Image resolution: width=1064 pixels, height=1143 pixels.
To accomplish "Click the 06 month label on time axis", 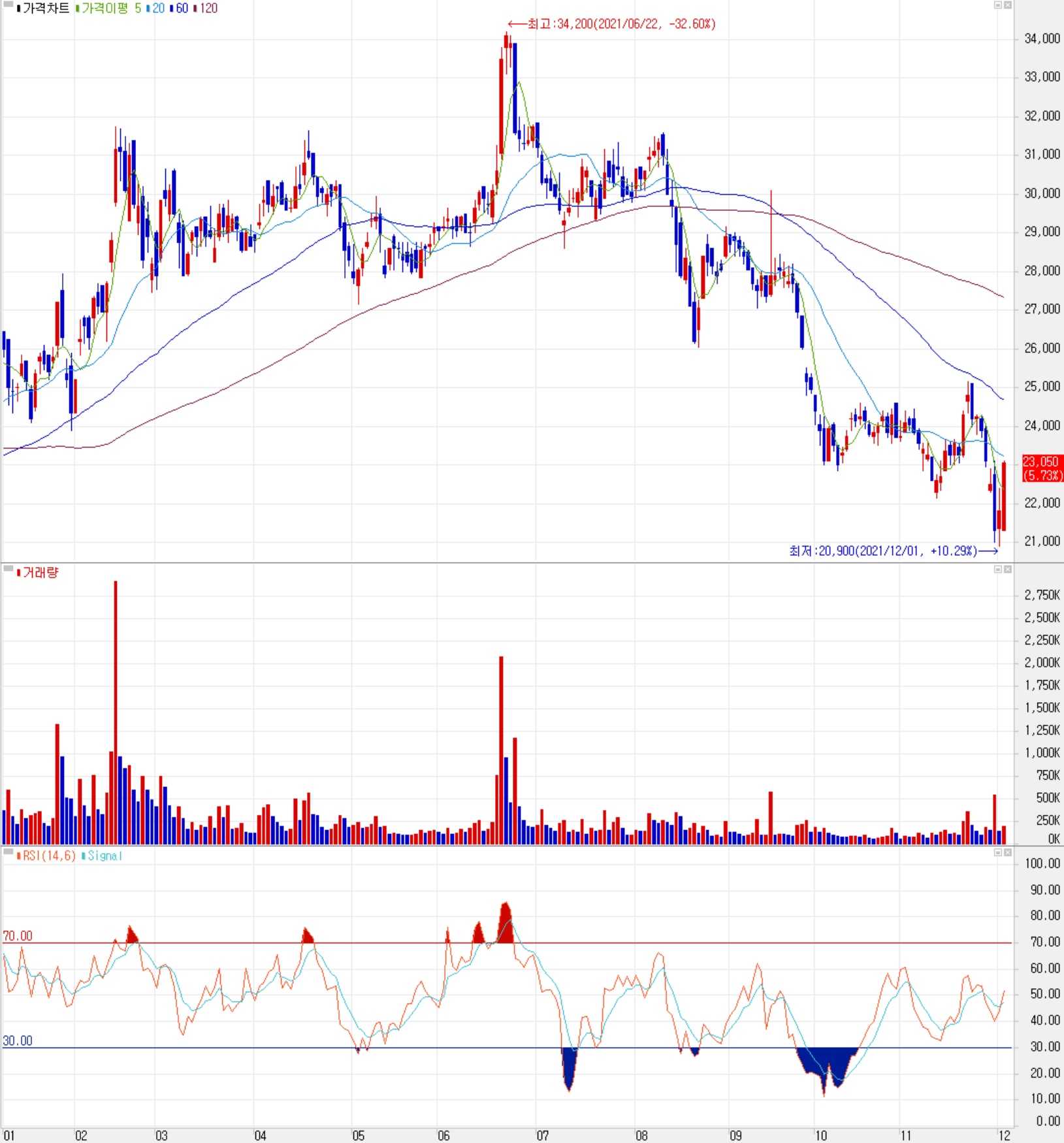I will click(443, 1136).
